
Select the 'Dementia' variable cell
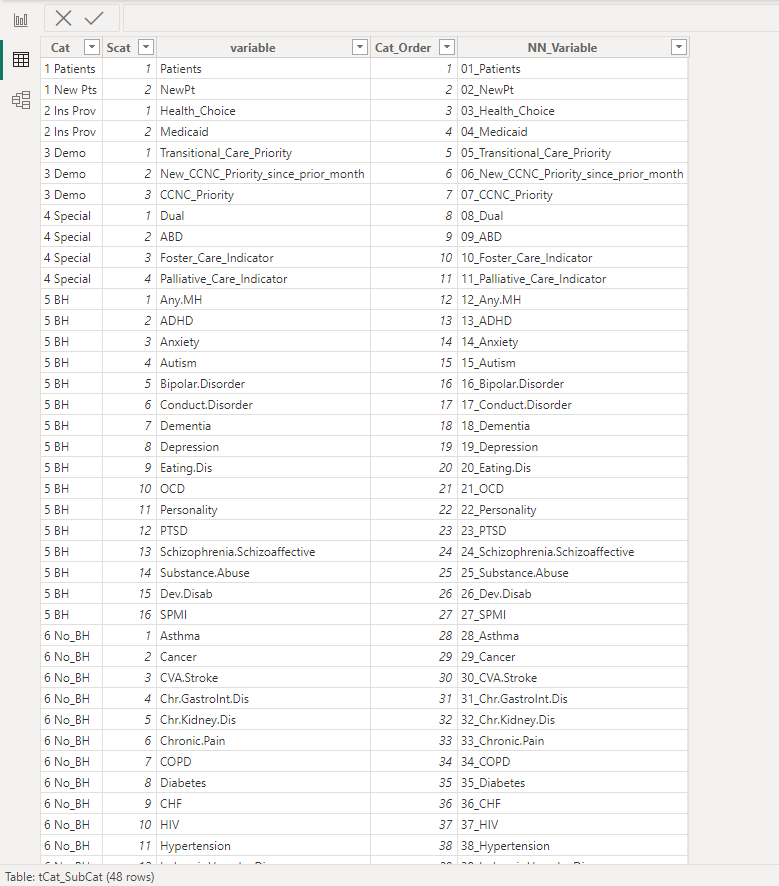click(x=263, y=425)
